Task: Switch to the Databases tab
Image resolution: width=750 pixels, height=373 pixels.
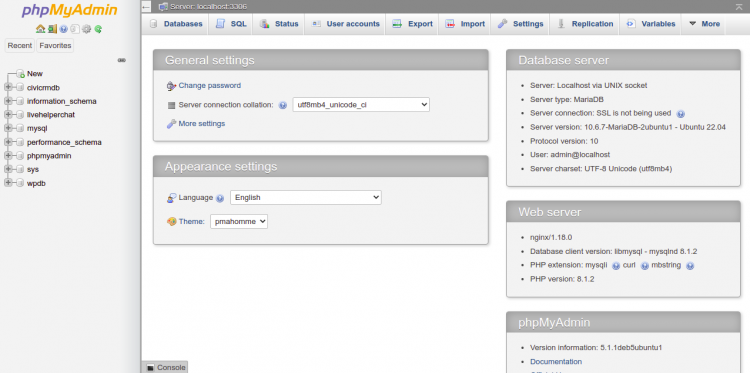Action: [x=176, y=24]
